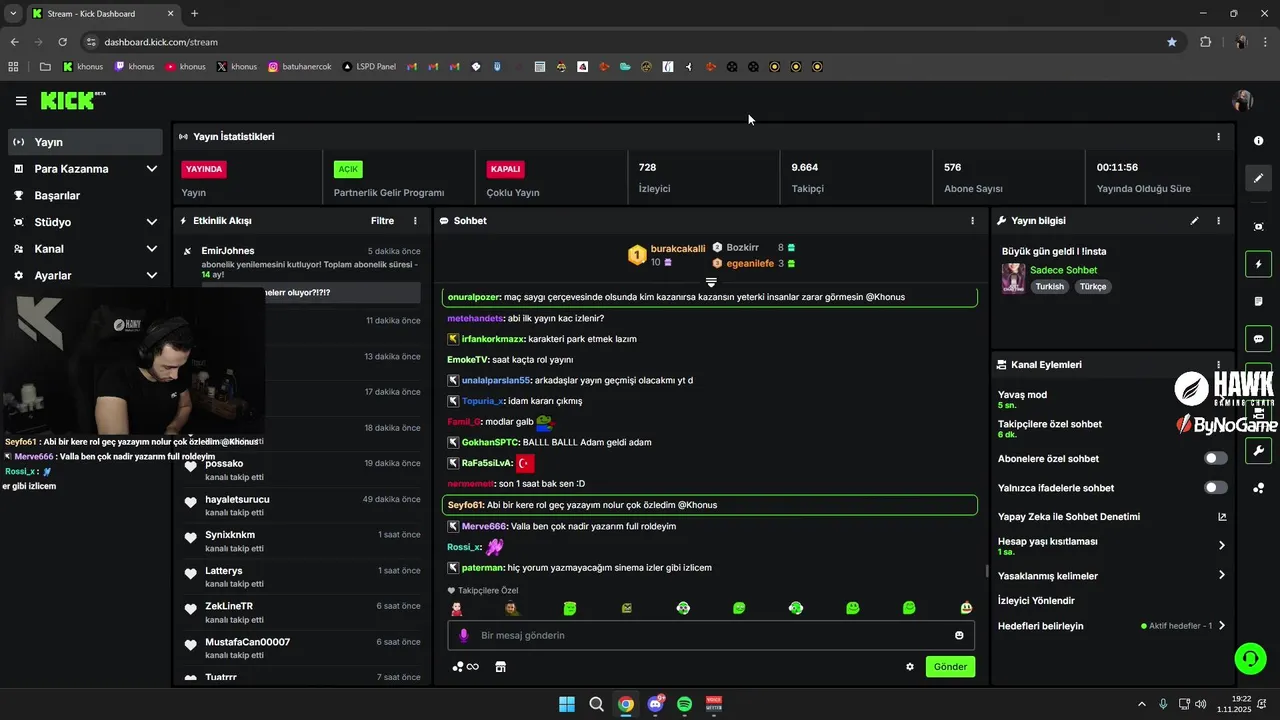Image resolution: width=1280 pixels, height=720 pixels.
Task: Click the Gönder send button
Action: (x=950, y=667)
